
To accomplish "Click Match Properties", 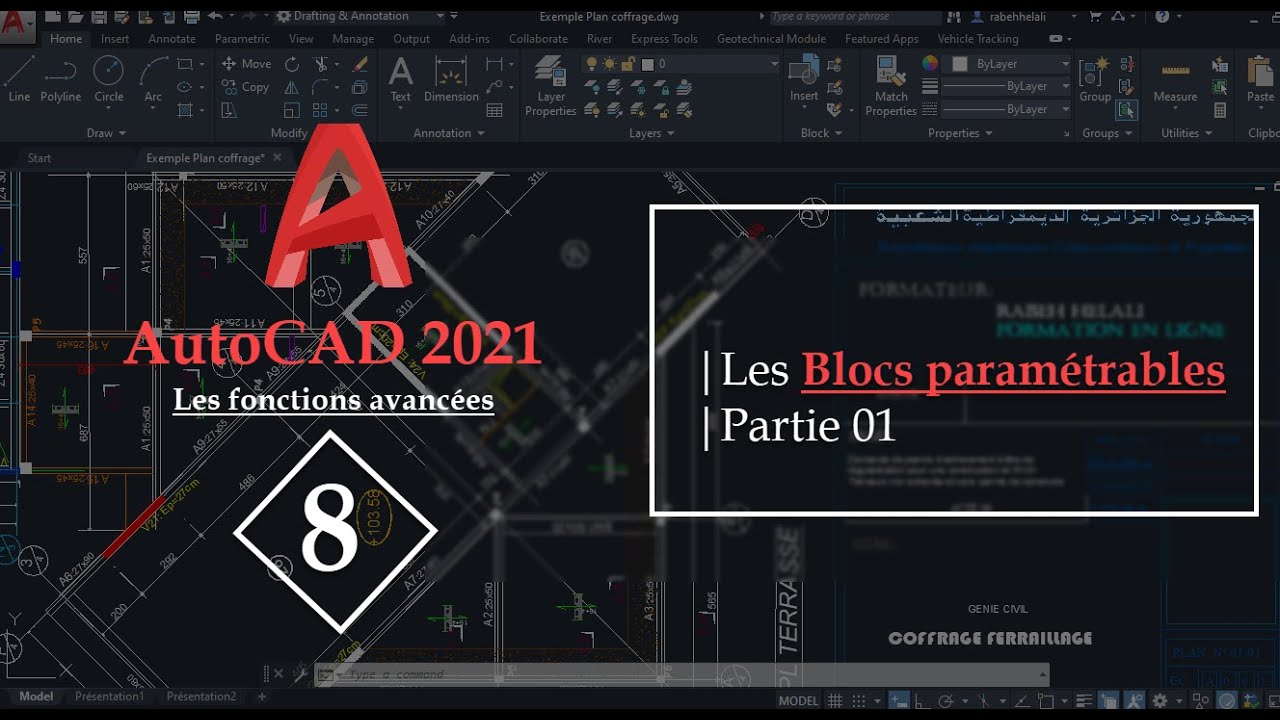I will 890,86.
